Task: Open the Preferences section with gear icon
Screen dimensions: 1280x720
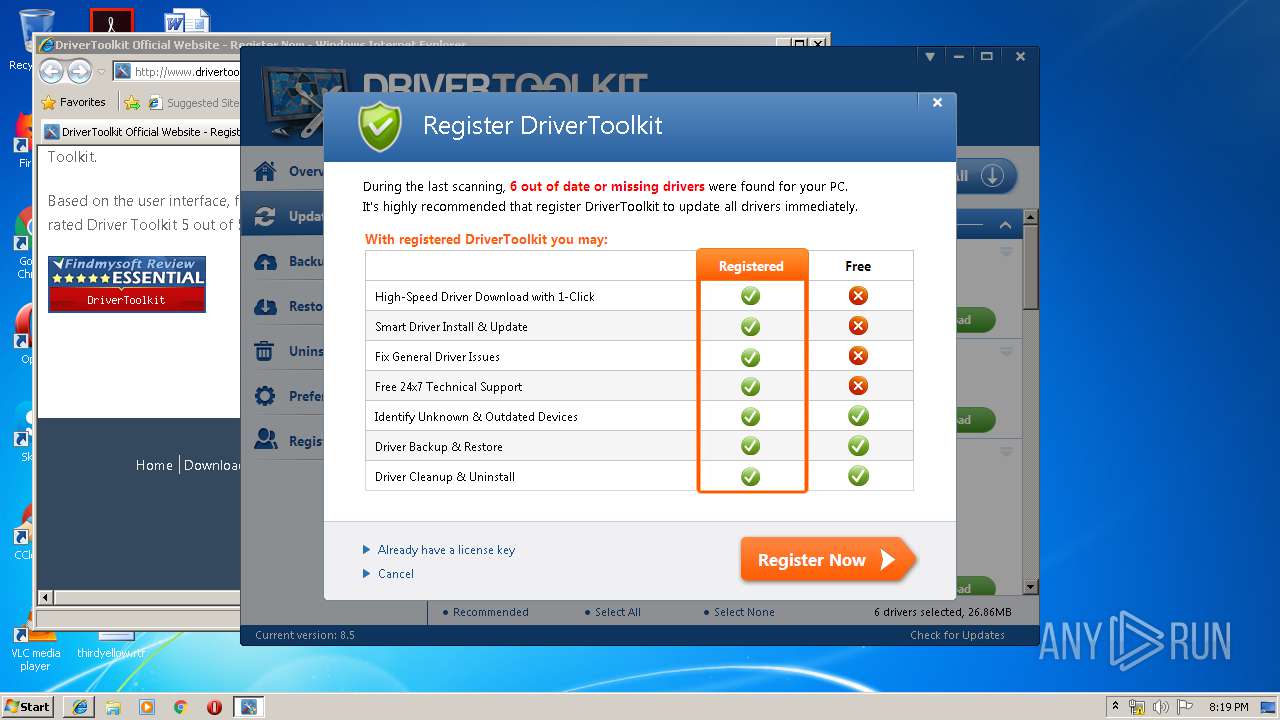Action: tap(283, 396)
